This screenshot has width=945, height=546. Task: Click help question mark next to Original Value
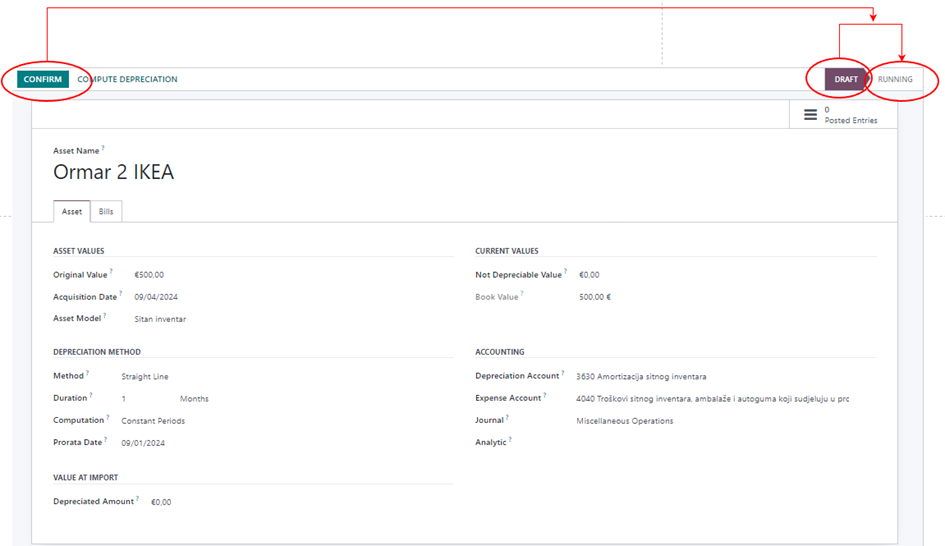(x=111, y=271)
